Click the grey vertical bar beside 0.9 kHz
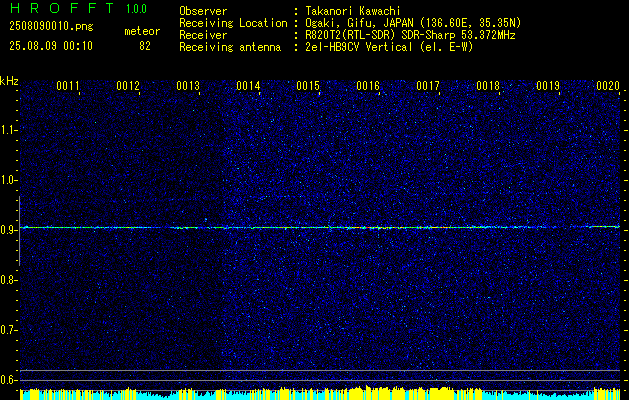629x400 pixels. (19, 231)
